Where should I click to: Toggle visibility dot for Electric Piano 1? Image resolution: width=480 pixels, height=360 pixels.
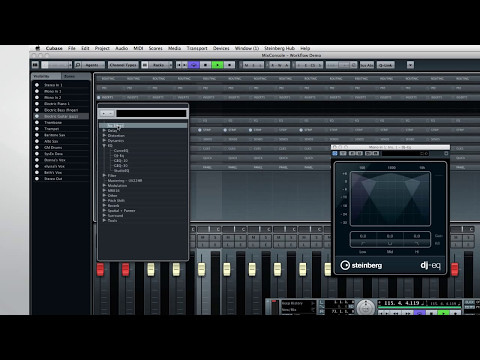(x=37, y=104)
